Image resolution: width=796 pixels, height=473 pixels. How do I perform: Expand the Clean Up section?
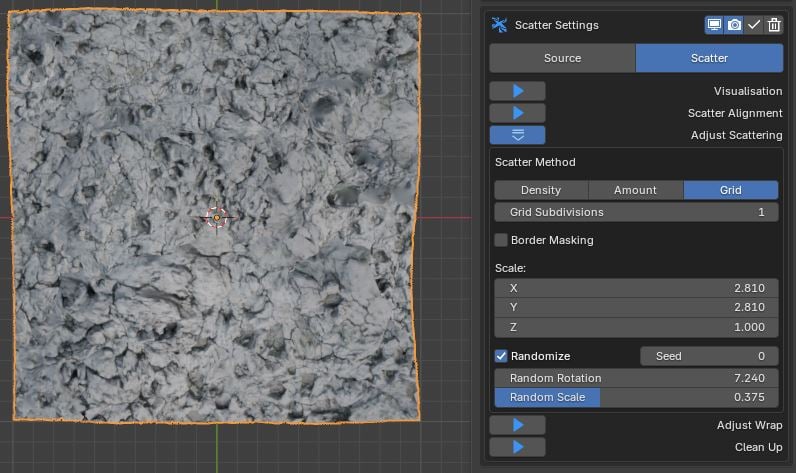click(517, 447)
